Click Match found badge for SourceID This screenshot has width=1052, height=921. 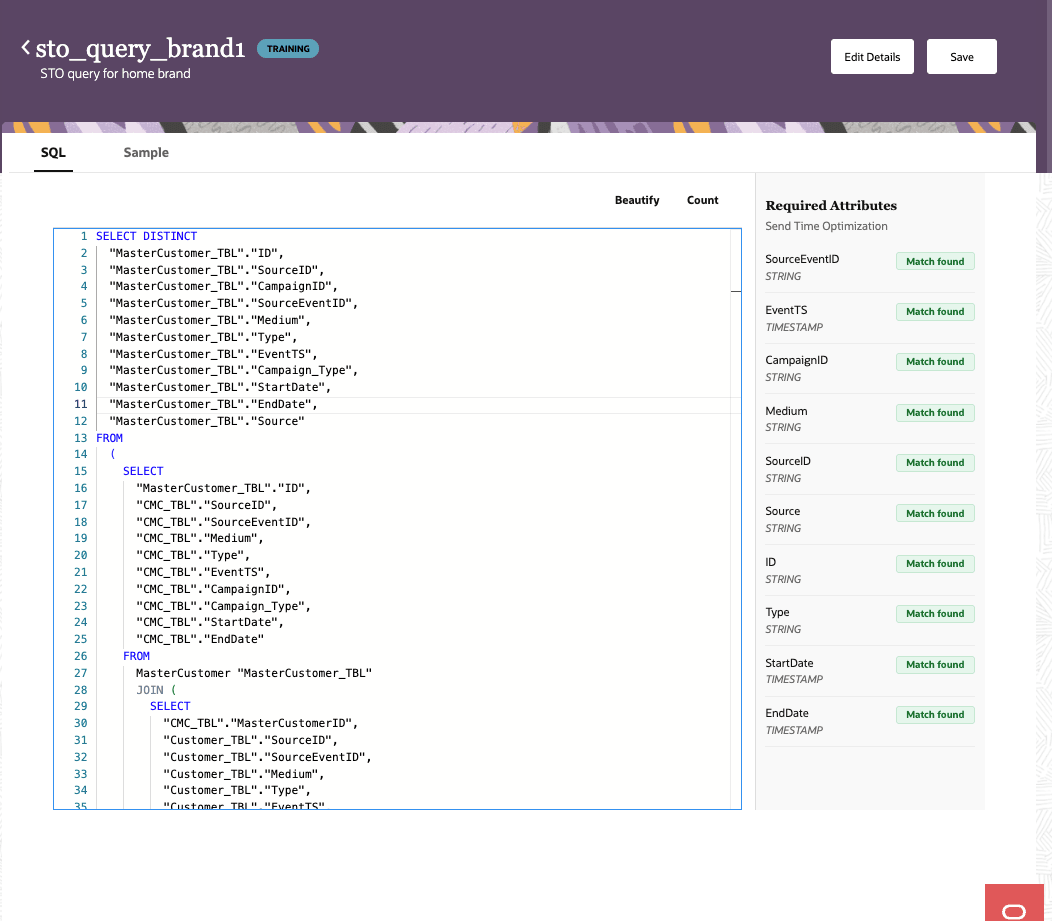935,463
